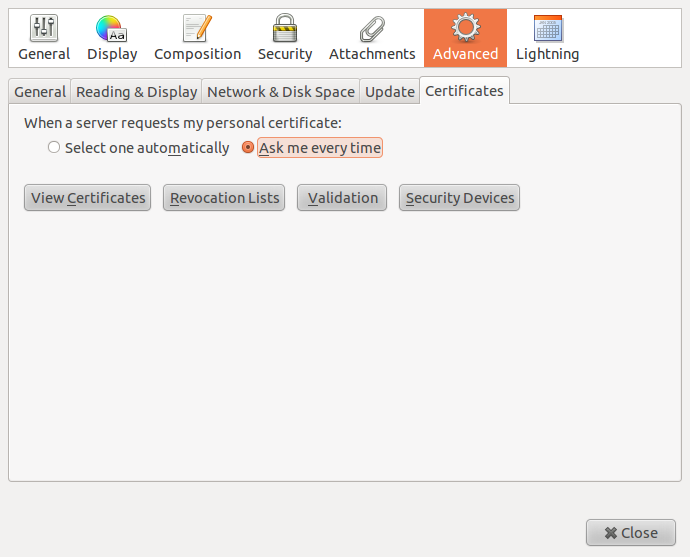
Task: Select the Certificates tab
Action: 464,91
